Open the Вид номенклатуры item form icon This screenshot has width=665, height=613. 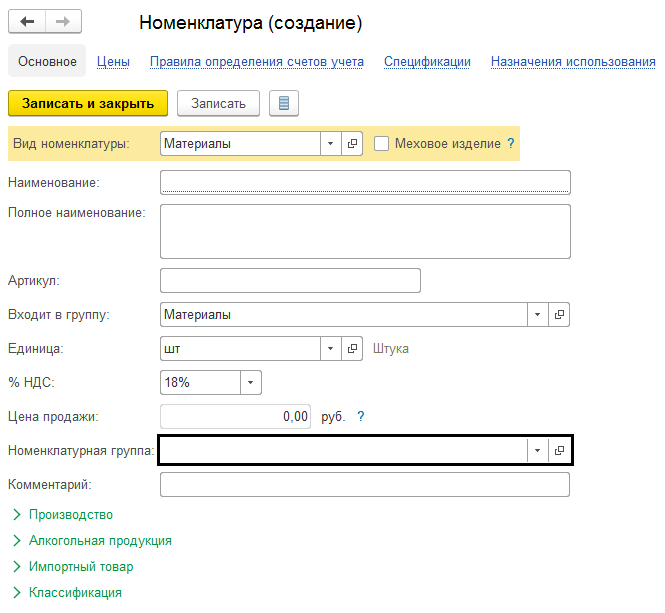pyautogui.click(x=352, y=144)
